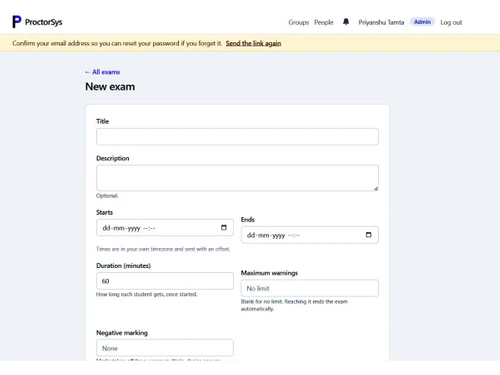Screen dimensions: 500x375
Task: Click Send the link again
Action: tap(253, 43)
